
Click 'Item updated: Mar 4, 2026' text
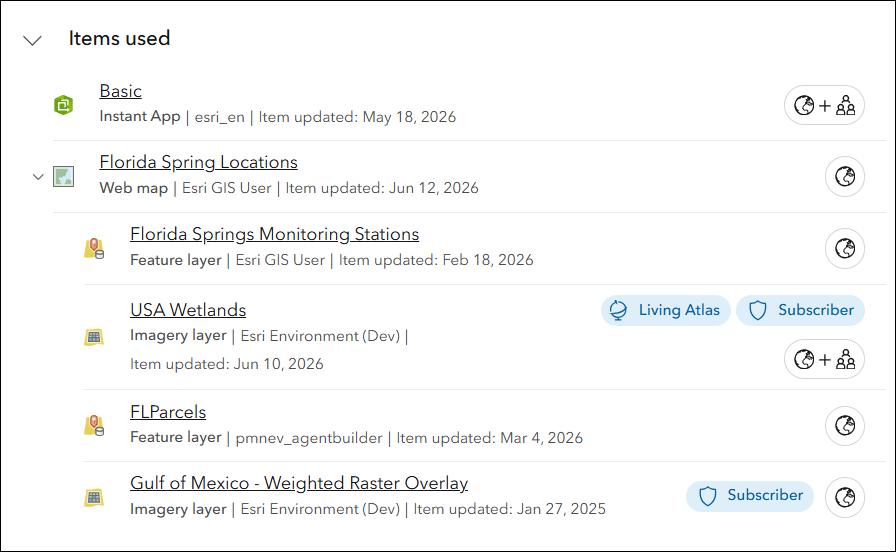coord(490,438)
